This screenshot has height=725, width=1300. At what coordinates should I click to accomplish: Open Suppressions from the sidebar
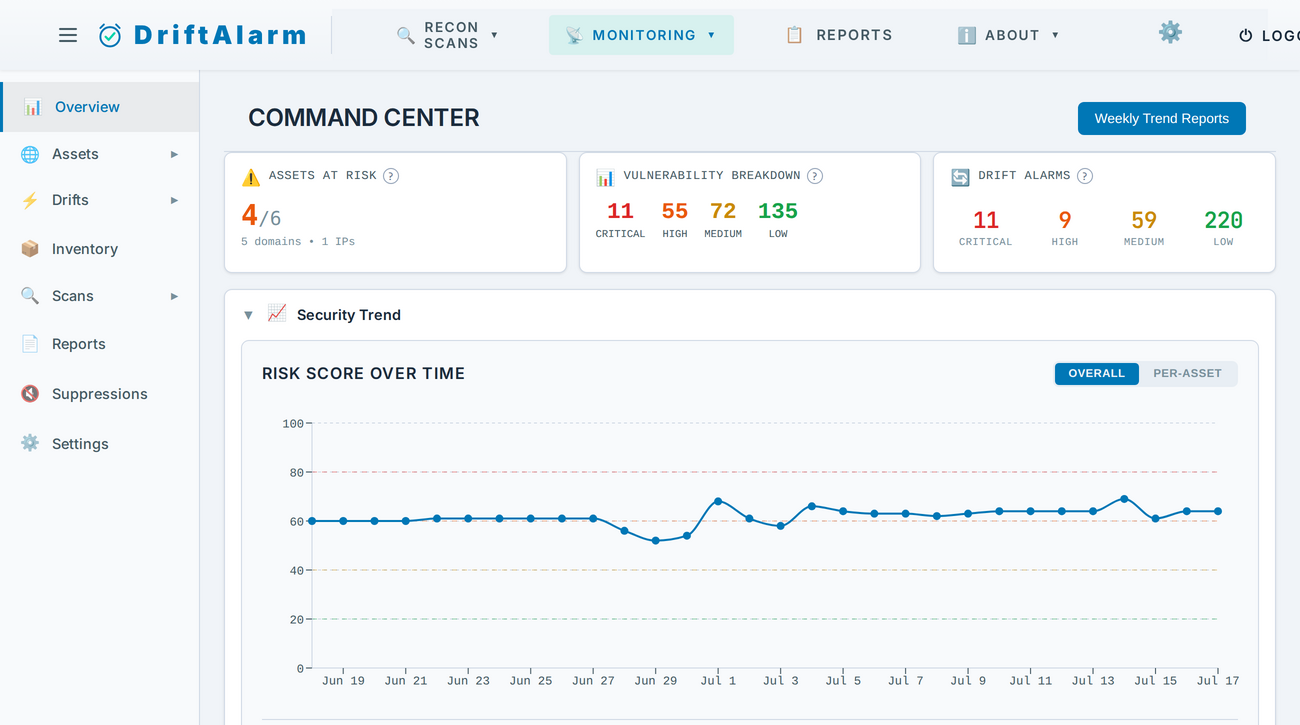pyautogui.click(x=100, y=394)
